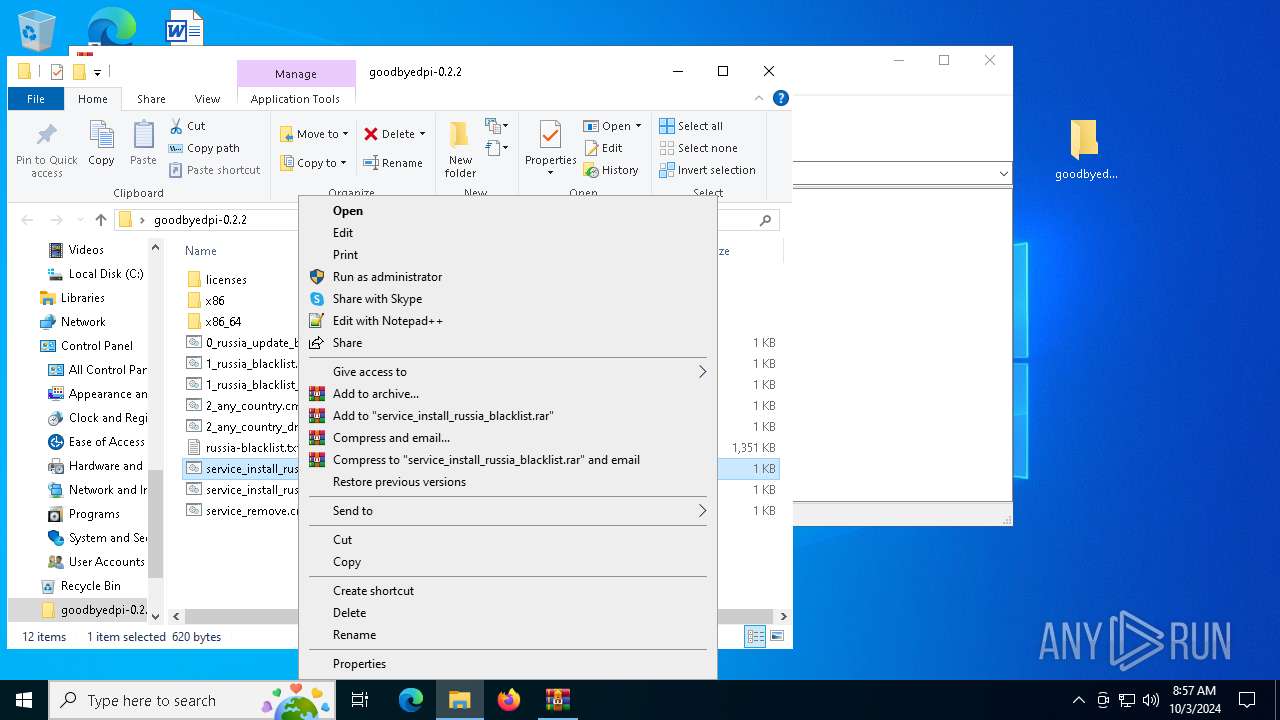Open the Recycle Bin desktop icon

[37, 30]
